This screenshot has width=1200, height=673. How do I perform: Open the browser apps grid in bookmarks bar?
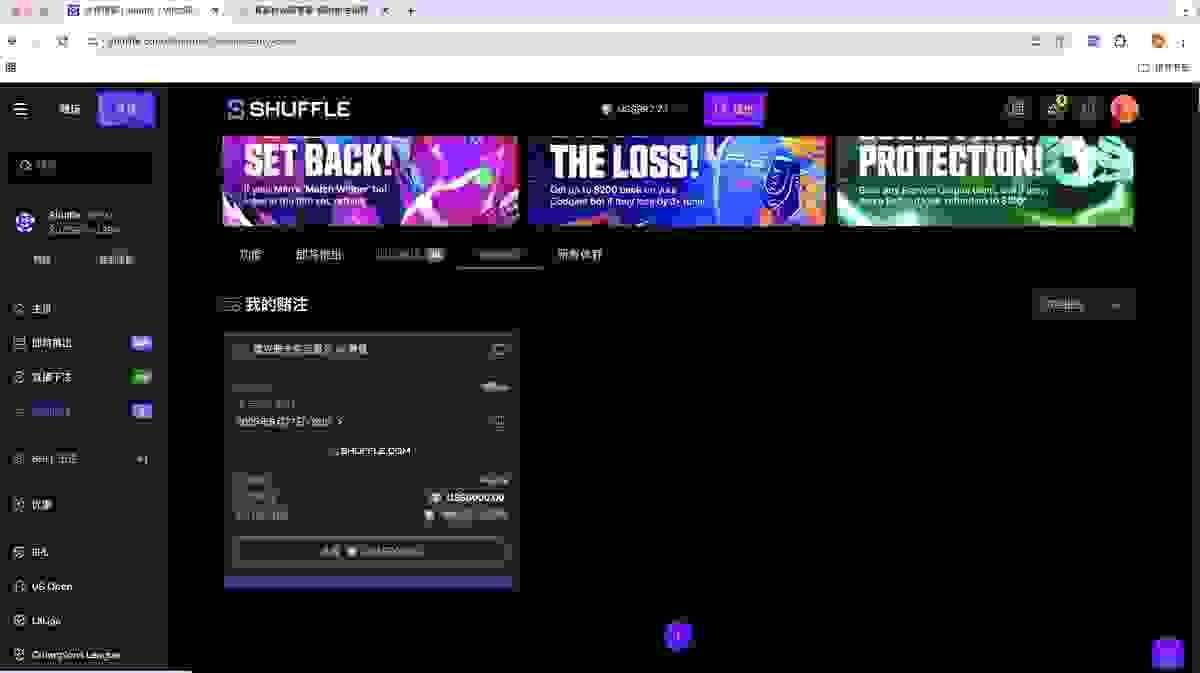pos(12,67)
